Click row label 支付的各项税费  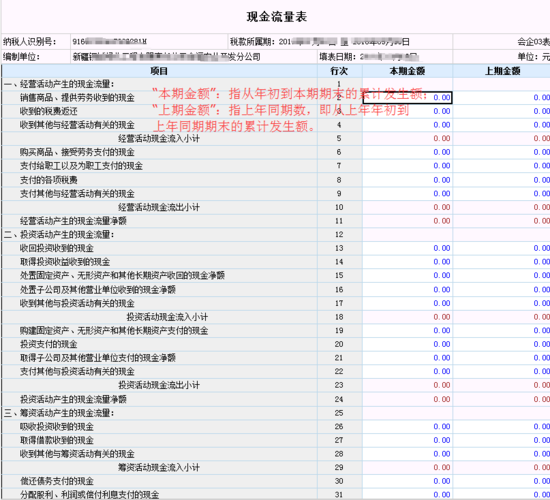(48, 180)
